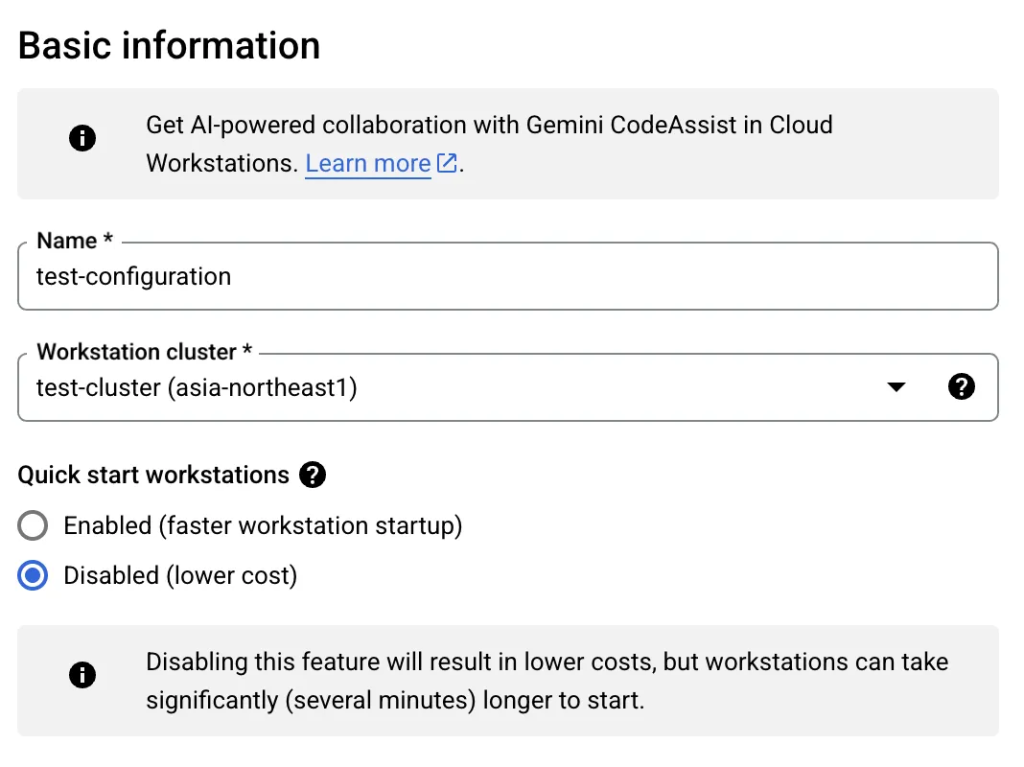Click the external link icon beside Learn more

(x=447, y=163)
